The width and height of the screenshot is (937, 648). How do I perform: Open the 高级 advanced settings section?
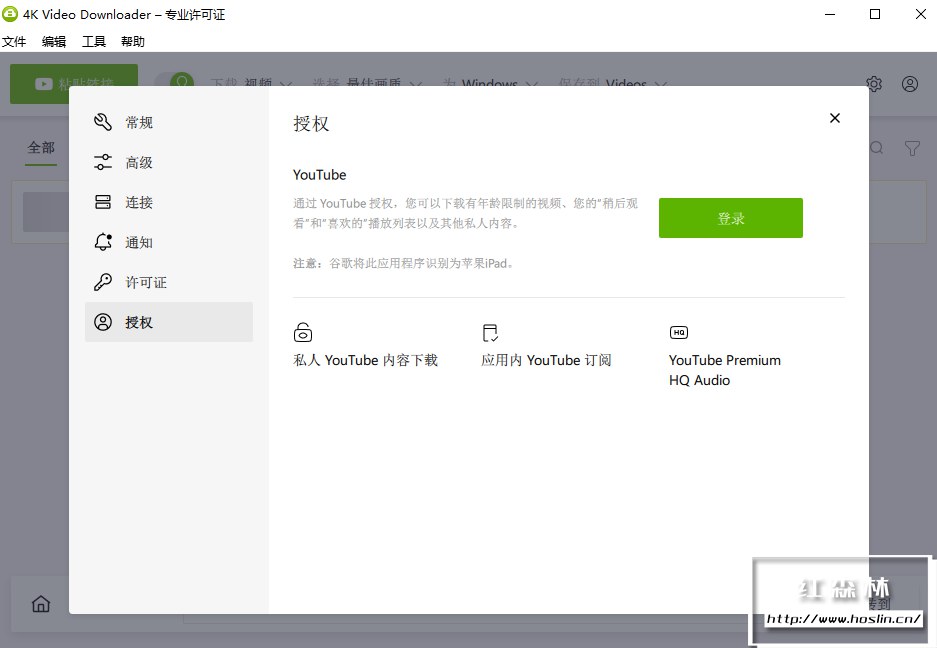pyautogui.click(x=169, y=163)
